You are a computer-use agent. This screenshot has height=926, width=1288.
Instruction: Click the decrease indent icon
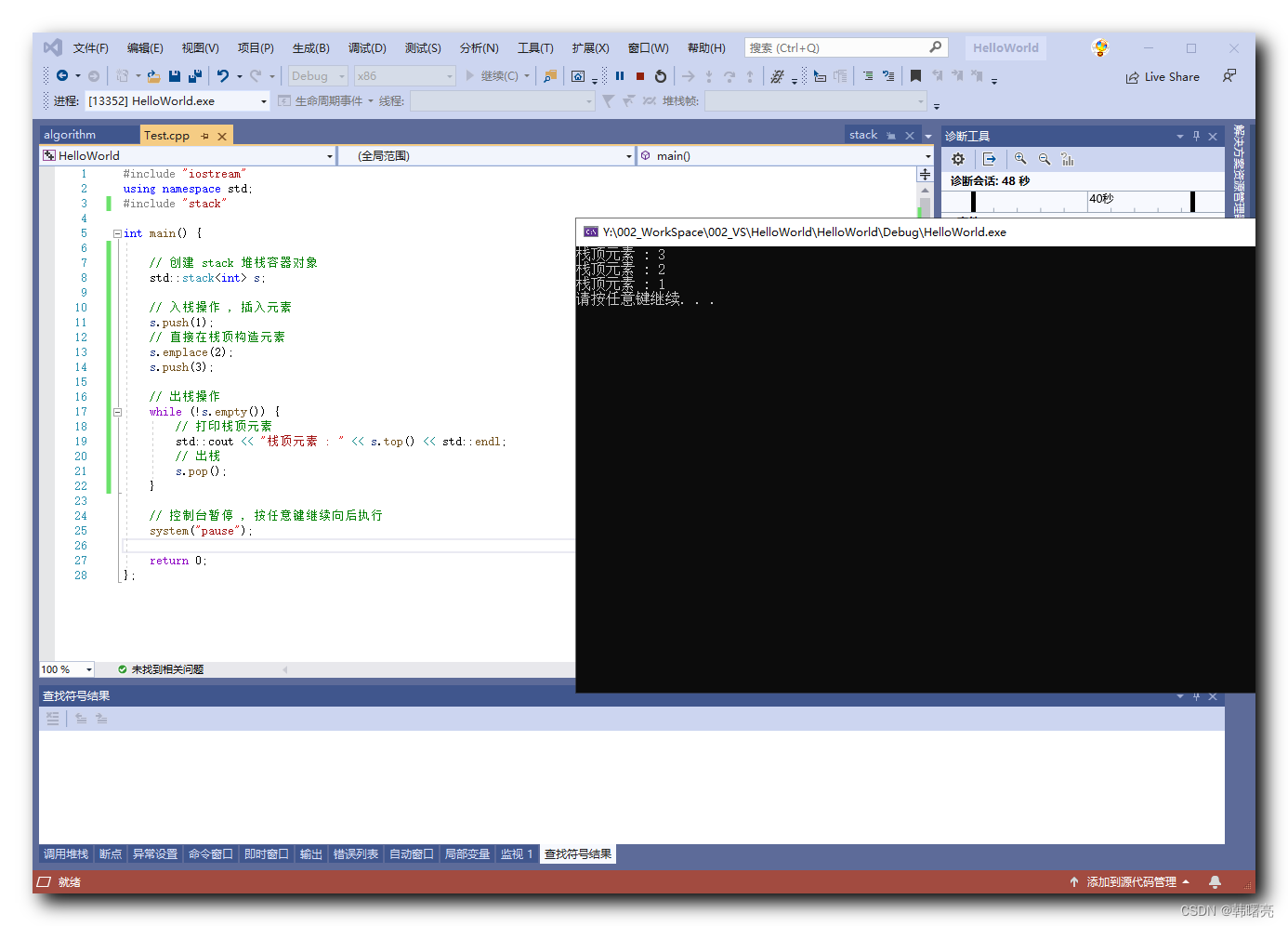[x=868, y=76]
